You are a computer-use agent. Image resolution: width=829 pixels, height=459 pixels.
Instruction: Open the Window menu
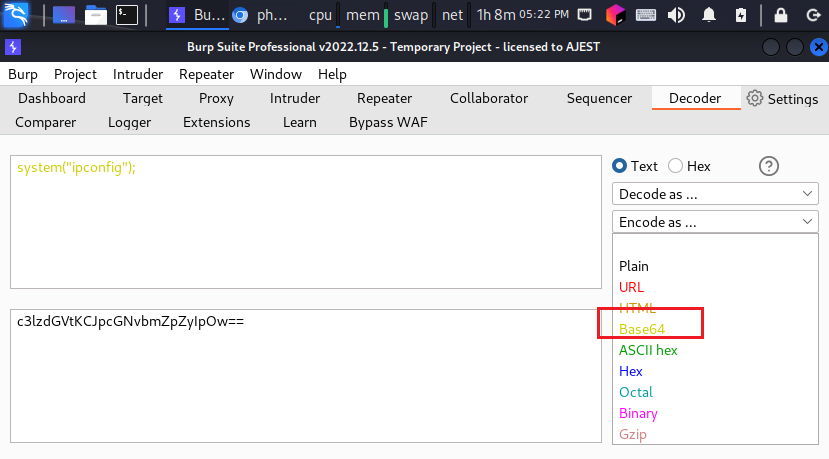(275, 74)
